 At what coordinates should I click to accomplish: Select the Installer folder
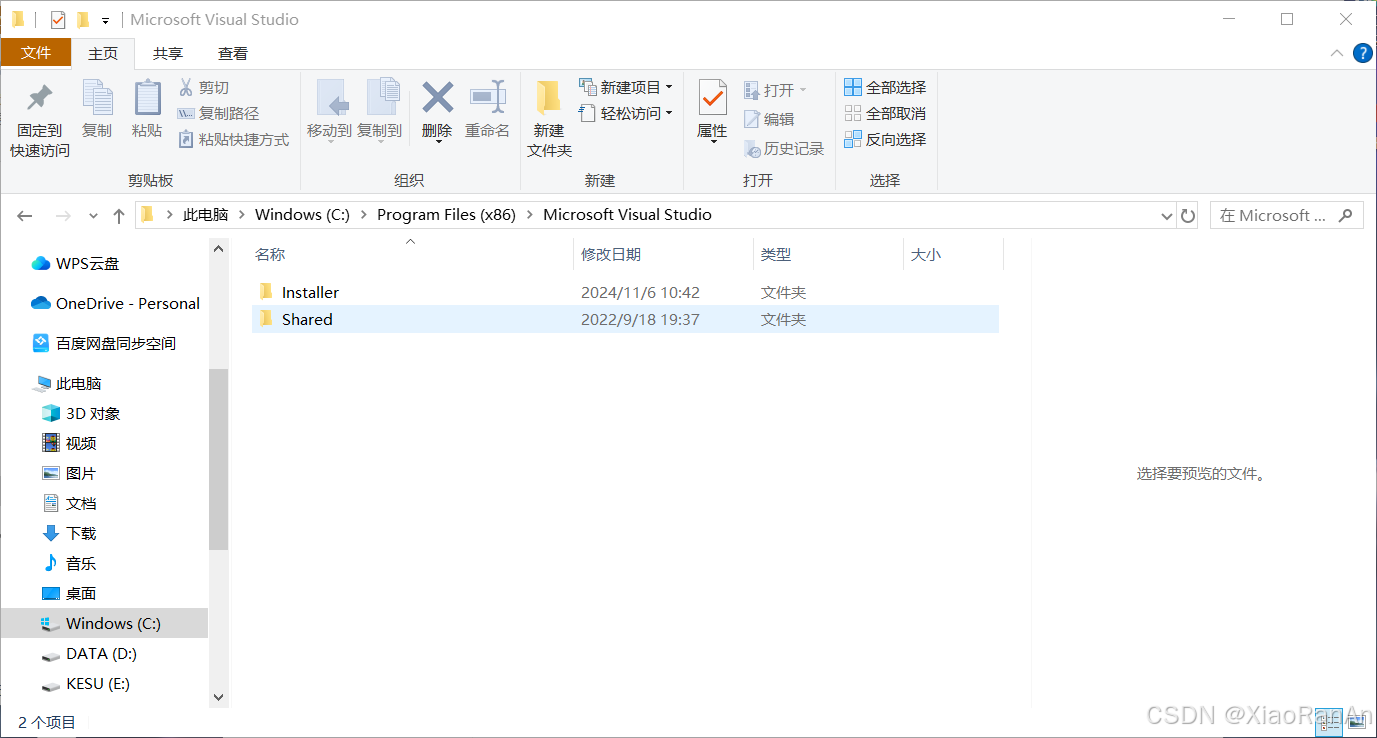(625, 293)
